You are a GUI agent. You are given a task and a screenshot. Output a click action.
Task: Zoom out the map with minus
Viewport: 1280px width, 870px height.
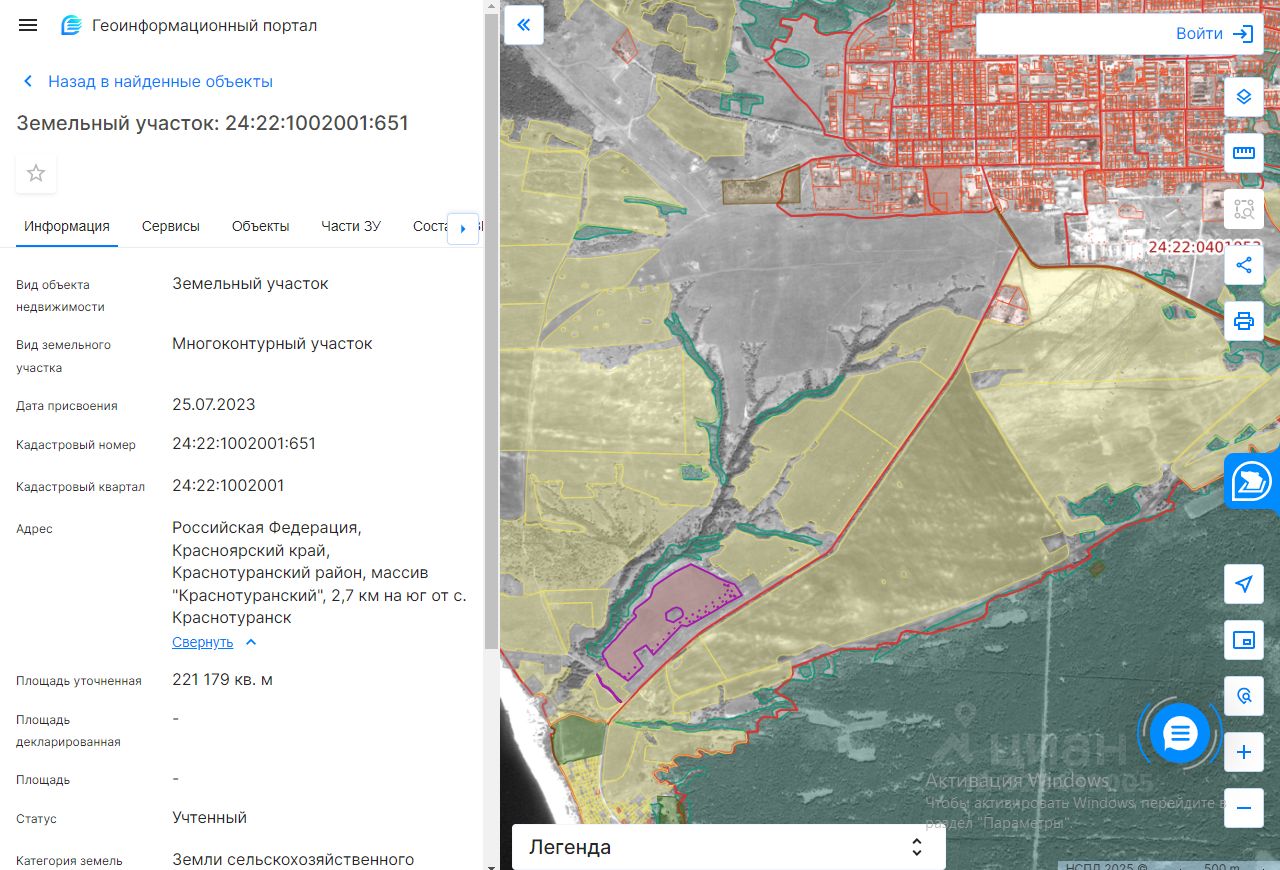[x=1244, y=808]
